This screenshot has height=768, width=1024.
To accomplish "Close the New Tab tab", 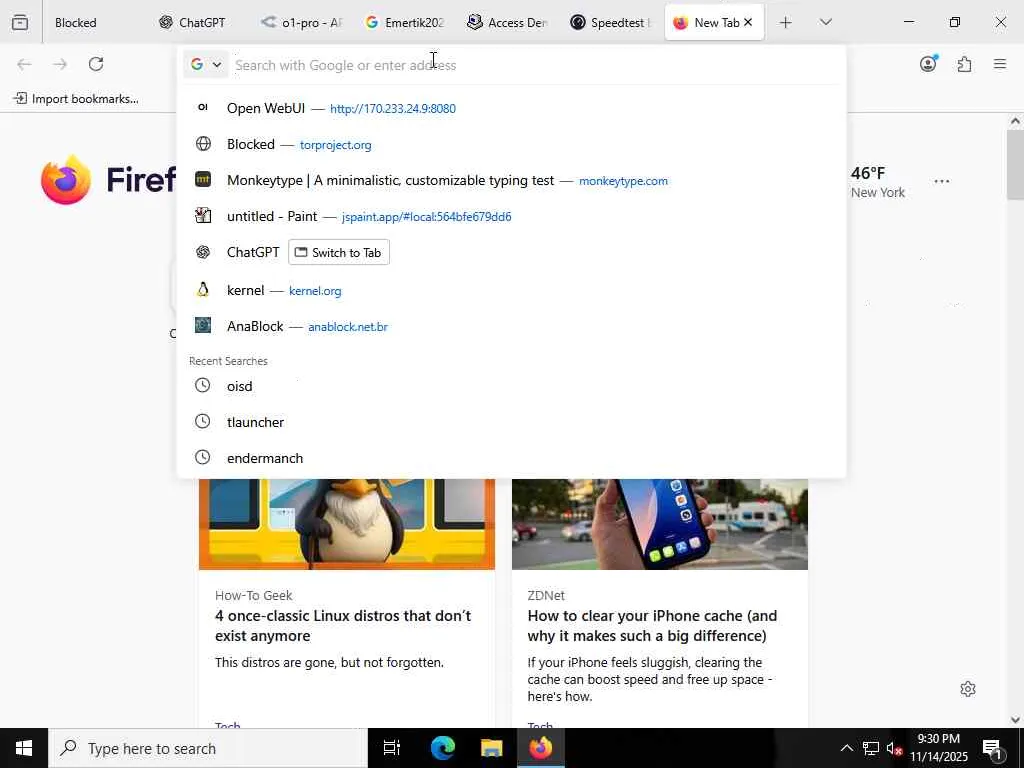I will point(748,22).
